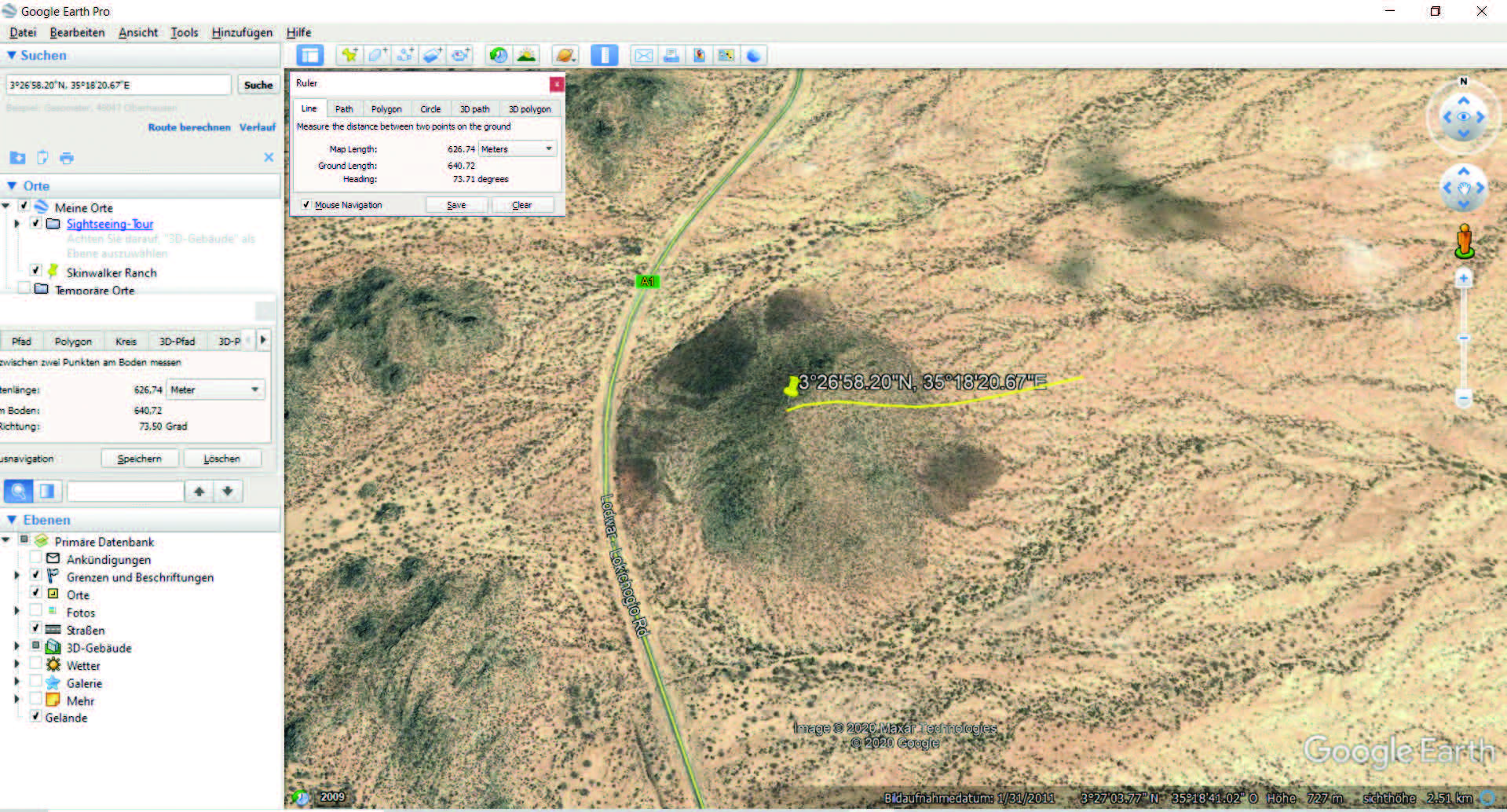Disable Grenzen und Beschriftungen layer
This screenshot has width=1507, height=812.
pyautogui.click(x=35, y=575)
